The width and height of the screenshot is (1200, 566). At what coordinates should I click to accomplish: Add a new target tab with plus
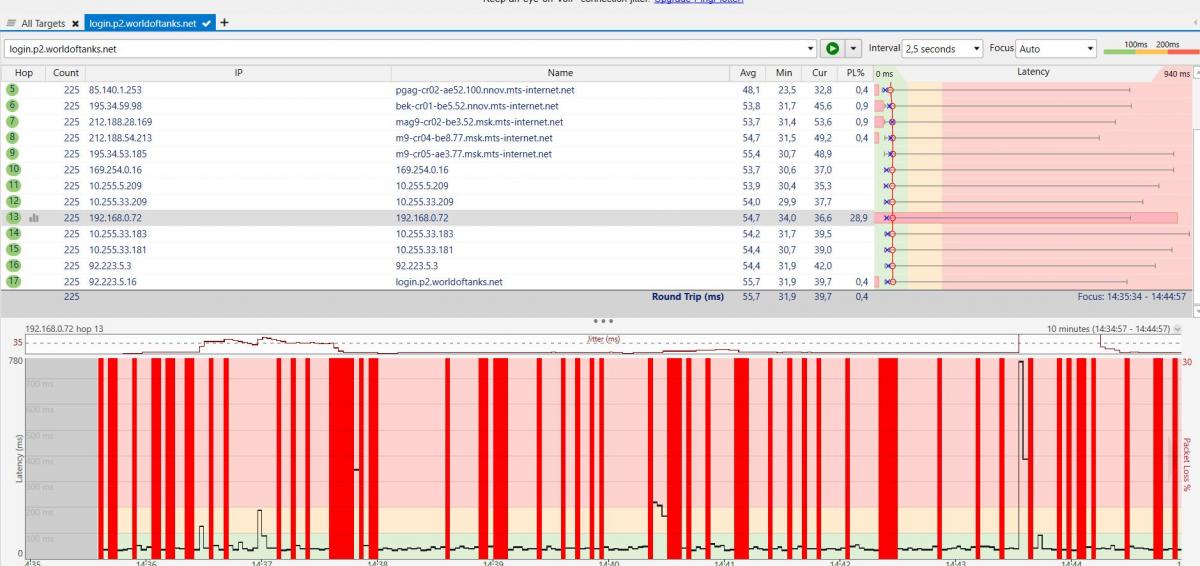[x=224, y=22]
